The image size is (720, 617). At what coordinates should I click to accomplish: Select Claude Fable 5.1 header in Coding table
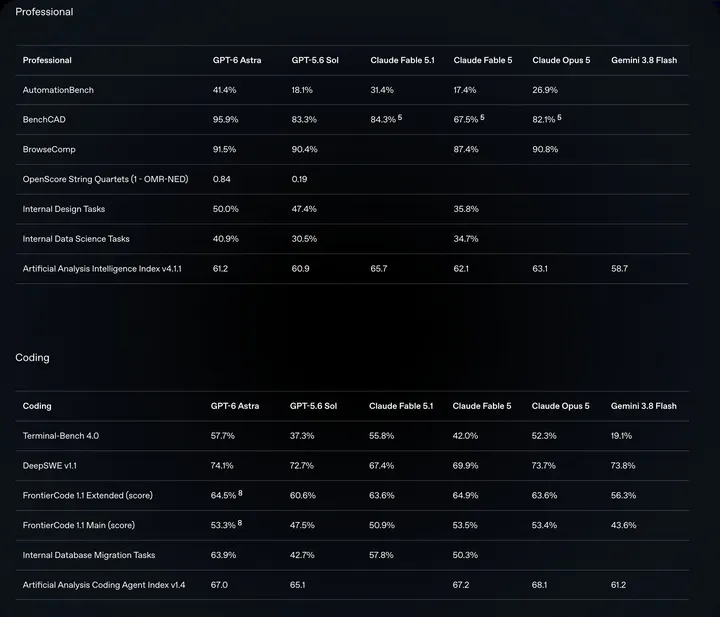(x=401, y=406)
